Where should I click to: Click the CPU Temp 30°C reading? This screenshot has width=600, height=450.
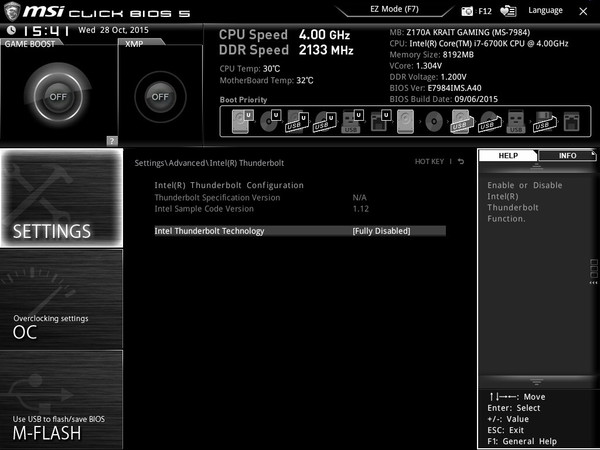[x=250, y=68]
